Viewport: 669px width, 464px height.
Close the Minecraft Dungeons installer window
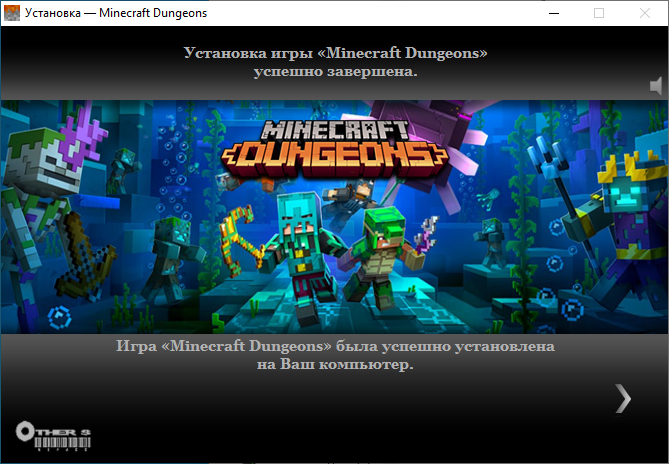click(645, 13)
